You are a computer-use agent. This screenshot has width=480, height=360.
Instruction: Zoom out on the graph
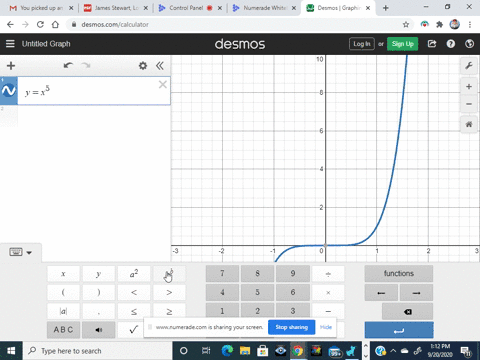469,104
